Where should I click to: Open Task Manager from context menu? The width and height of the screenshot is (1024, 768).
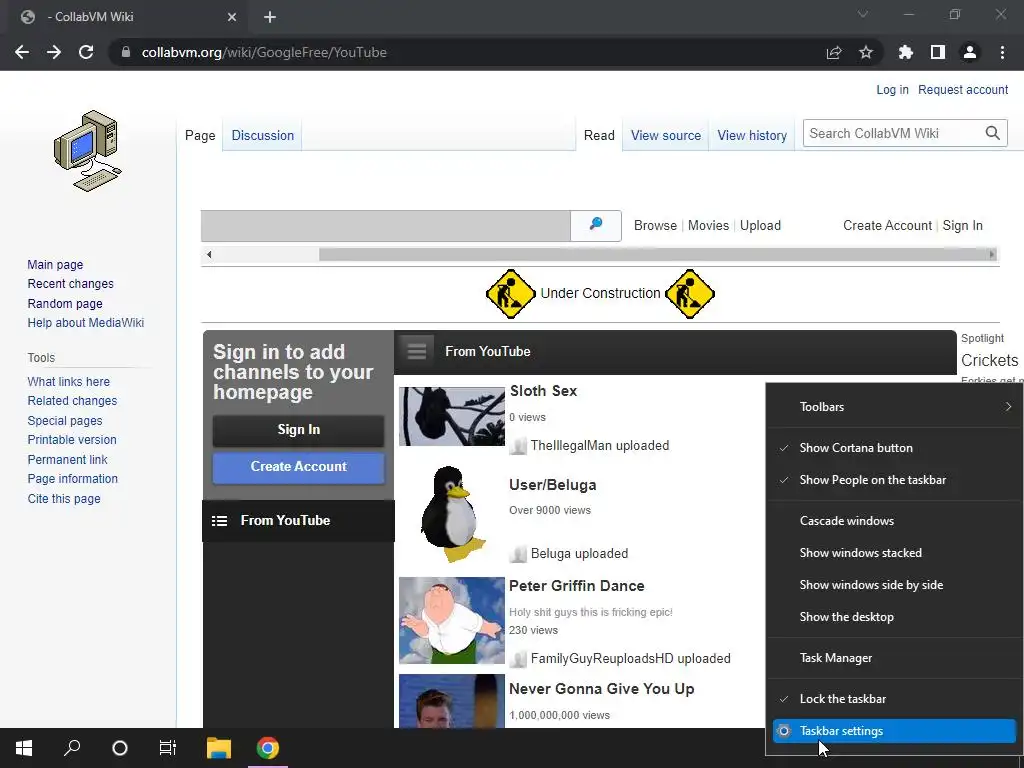coord(894,658)
